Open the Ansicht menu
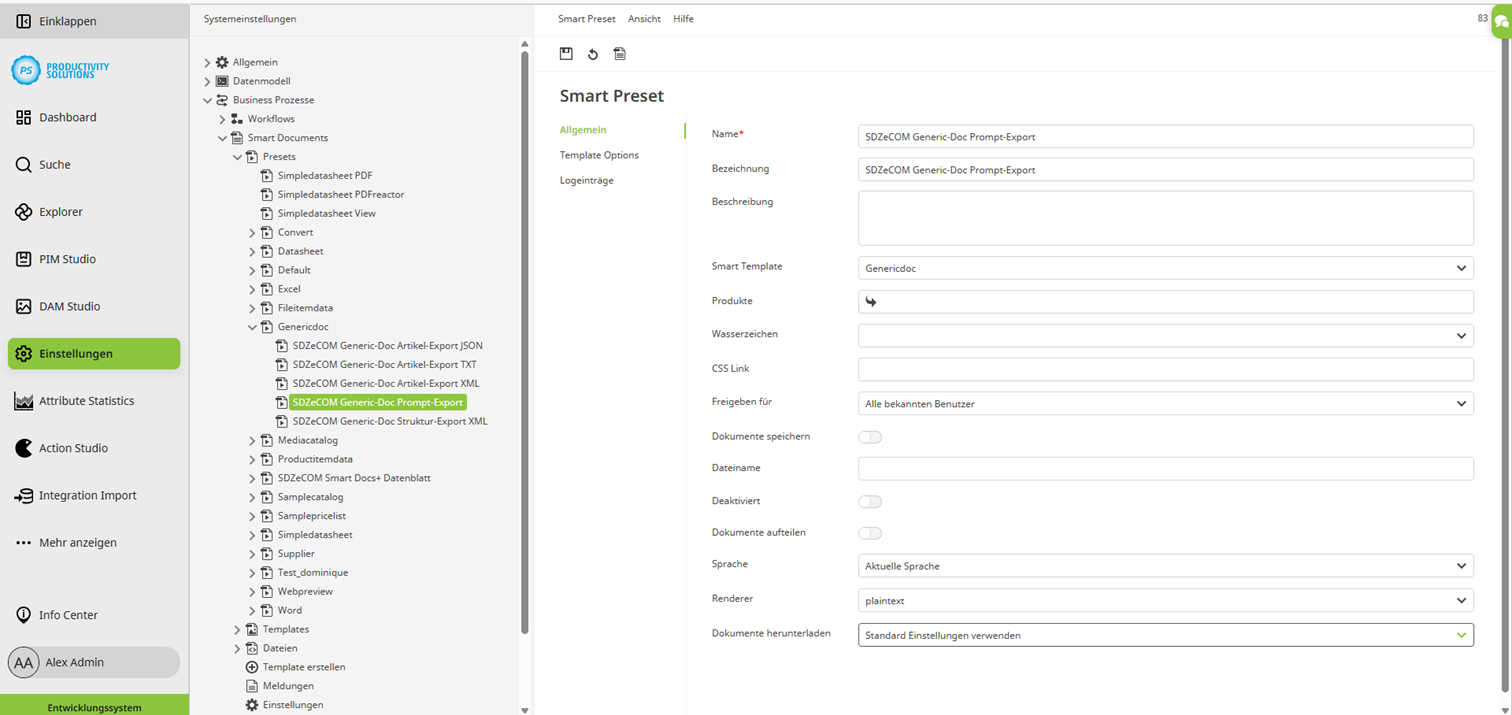This screenshot has width=1512, height=715. (x=644, y=19)
